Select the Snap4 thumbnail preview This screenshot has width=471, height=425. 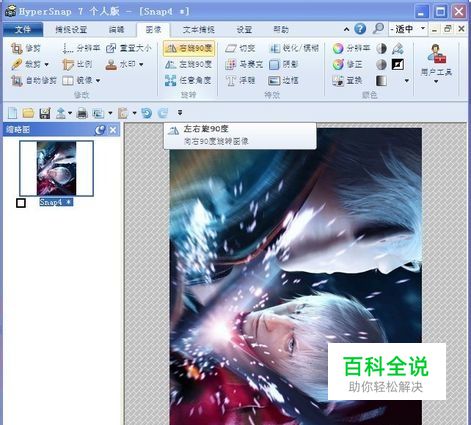[x=56, y=168]
